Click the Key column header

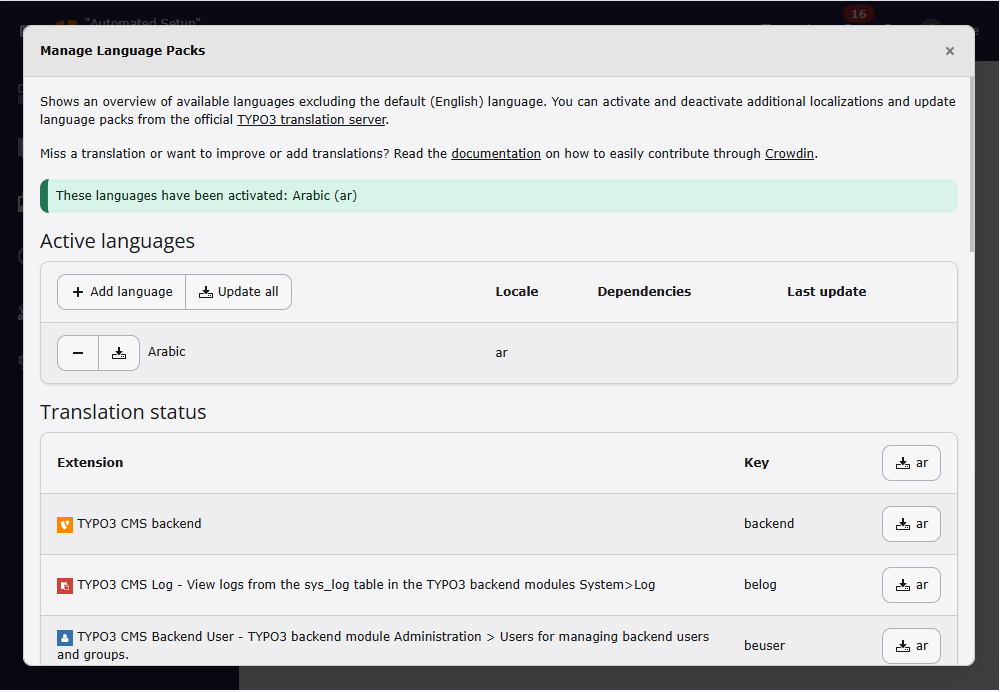click(x=756, y=462)
